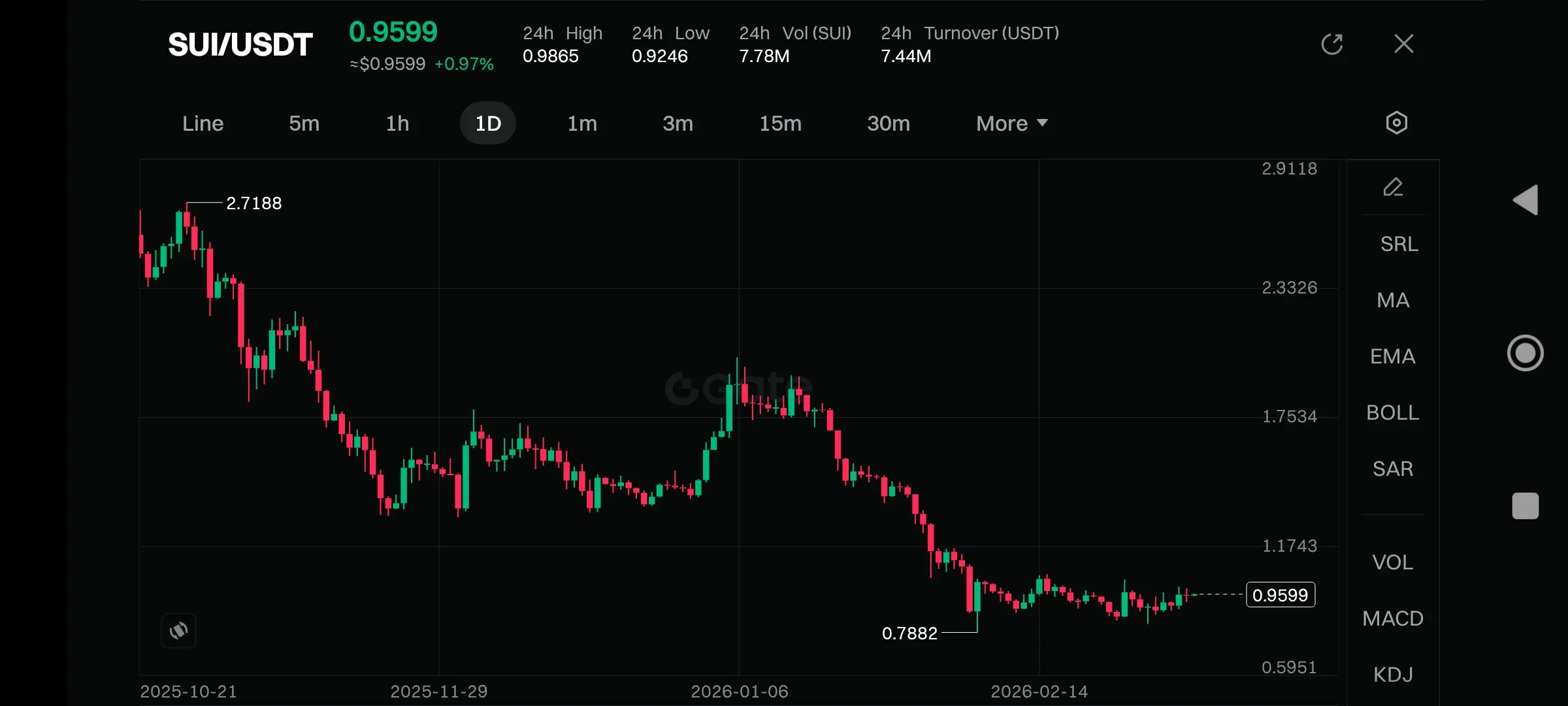Click the SUI/USDT pair title
This screenshot has width=1568, height=706.
240,44
